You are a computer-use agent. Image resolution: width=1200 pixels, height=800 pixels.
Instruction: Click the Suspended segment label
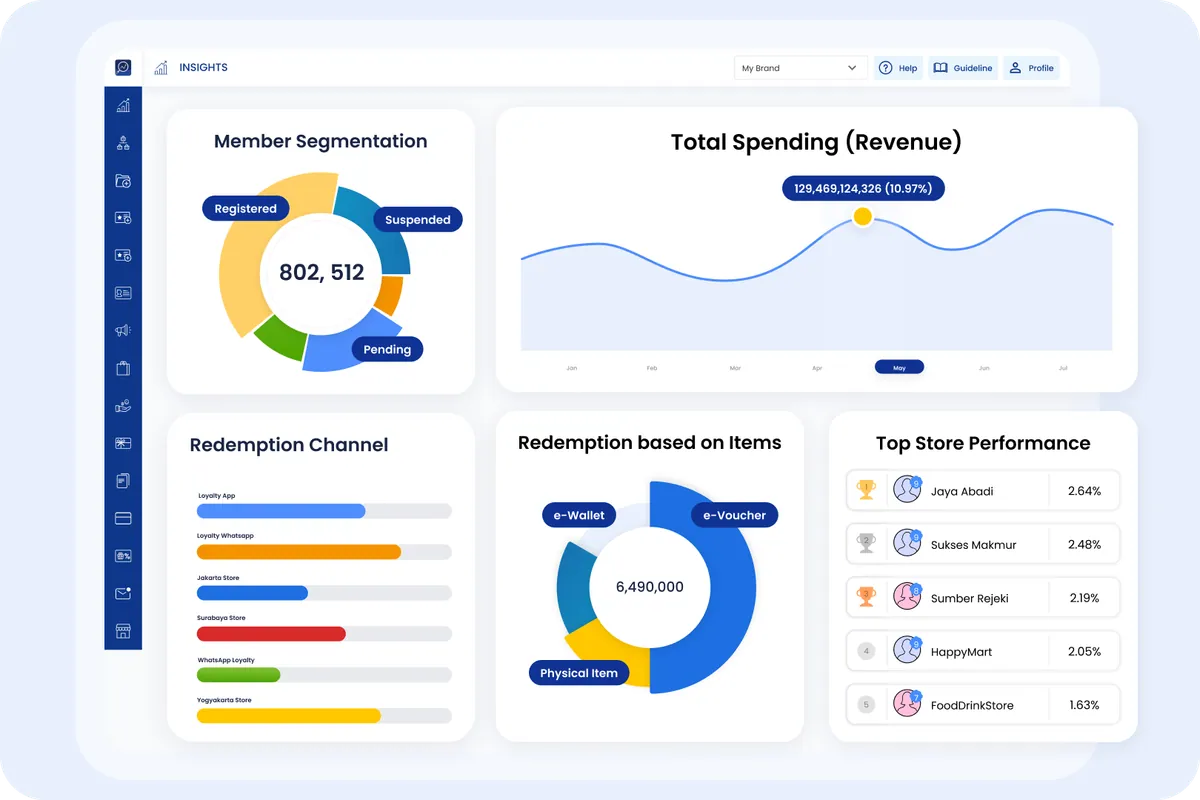point(418,220)
